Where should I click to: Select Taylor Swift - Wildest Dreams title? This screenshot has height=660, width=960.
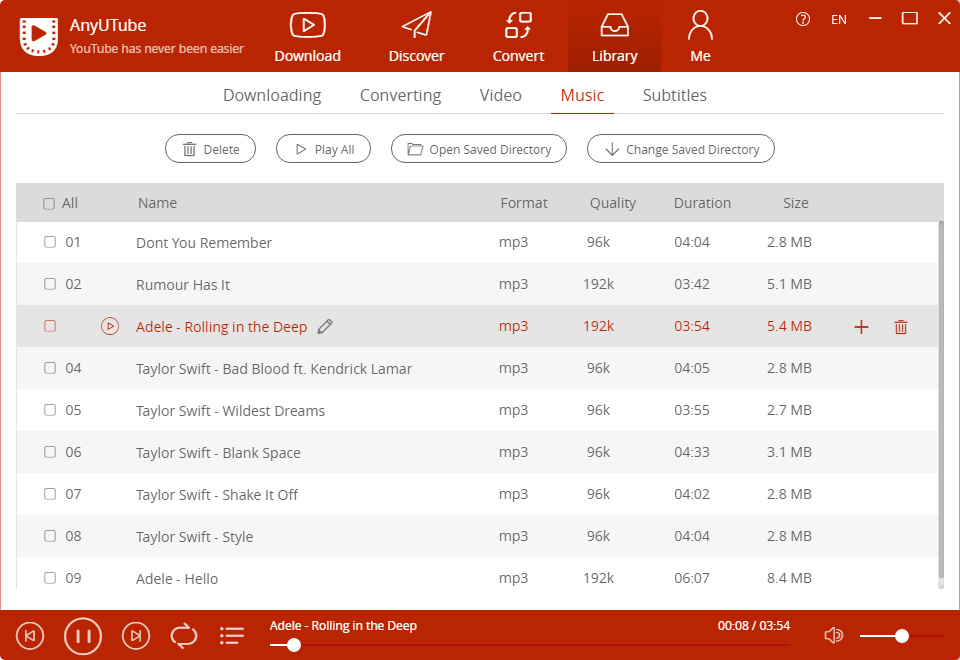(230, 411)
